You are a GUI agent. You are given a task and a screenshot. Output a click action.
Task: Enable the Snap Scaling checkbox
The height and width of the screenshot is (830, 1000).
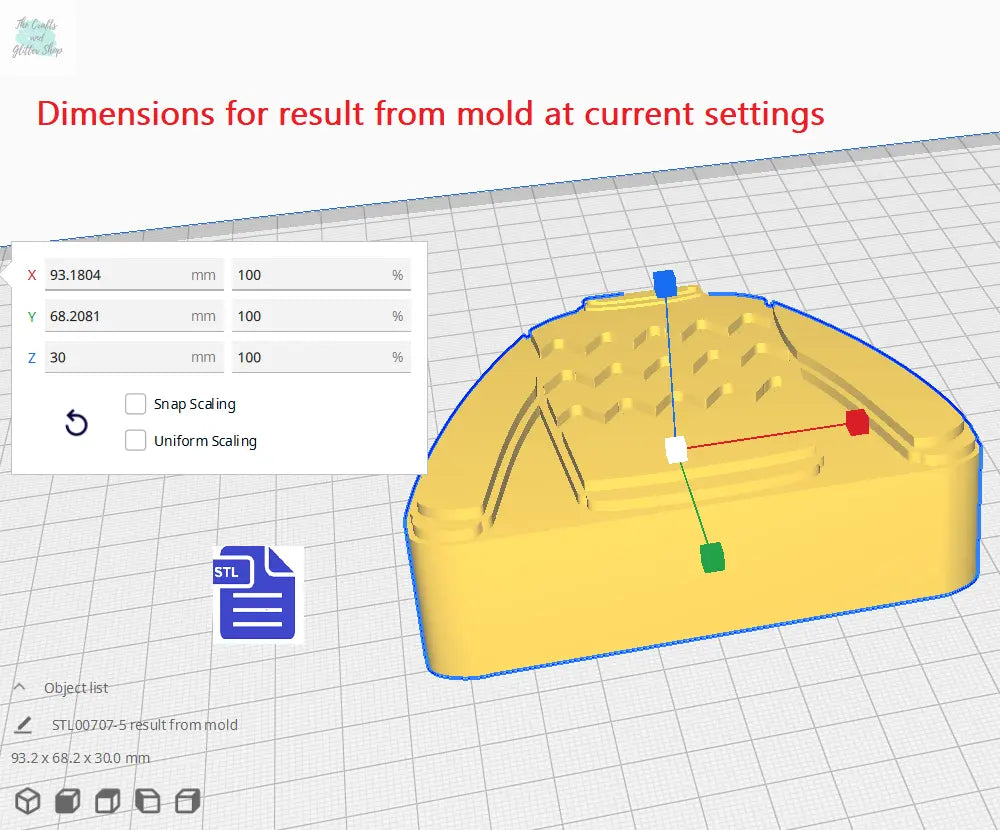[136, 404]
